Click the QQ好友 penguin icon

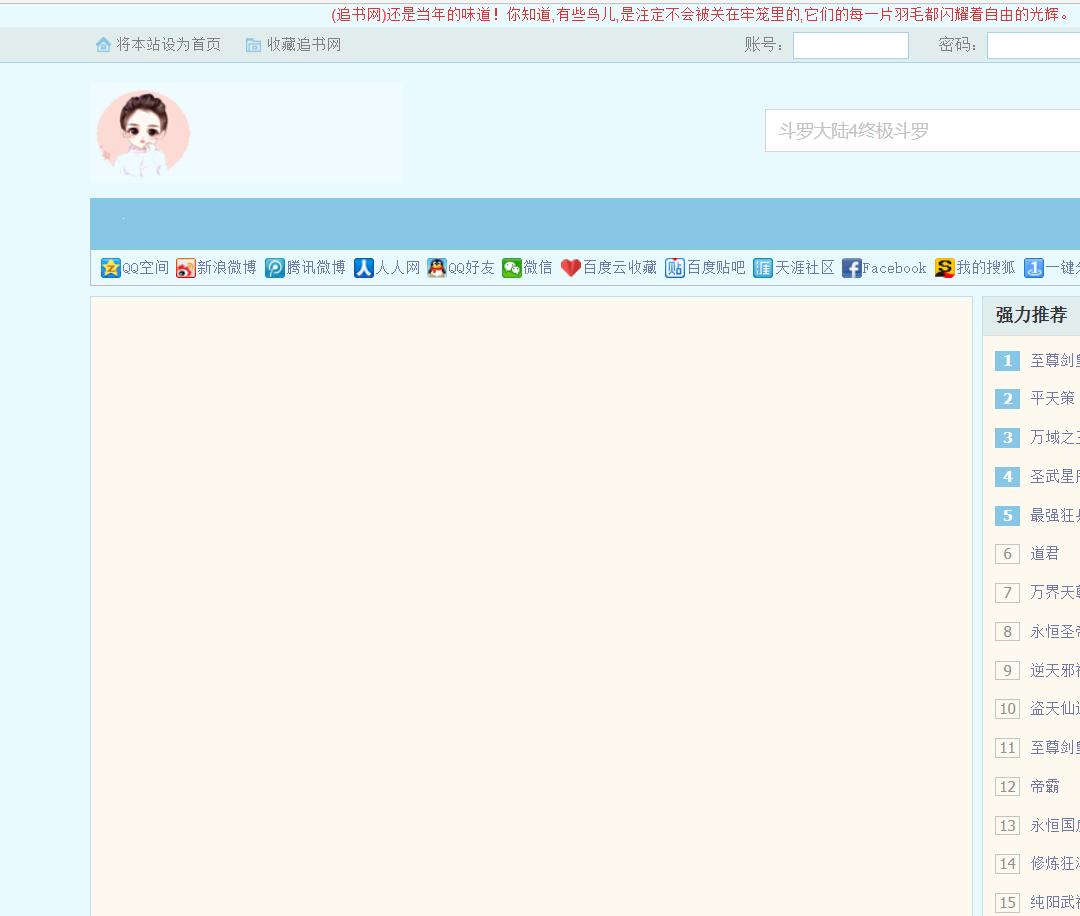pos(437,268)
